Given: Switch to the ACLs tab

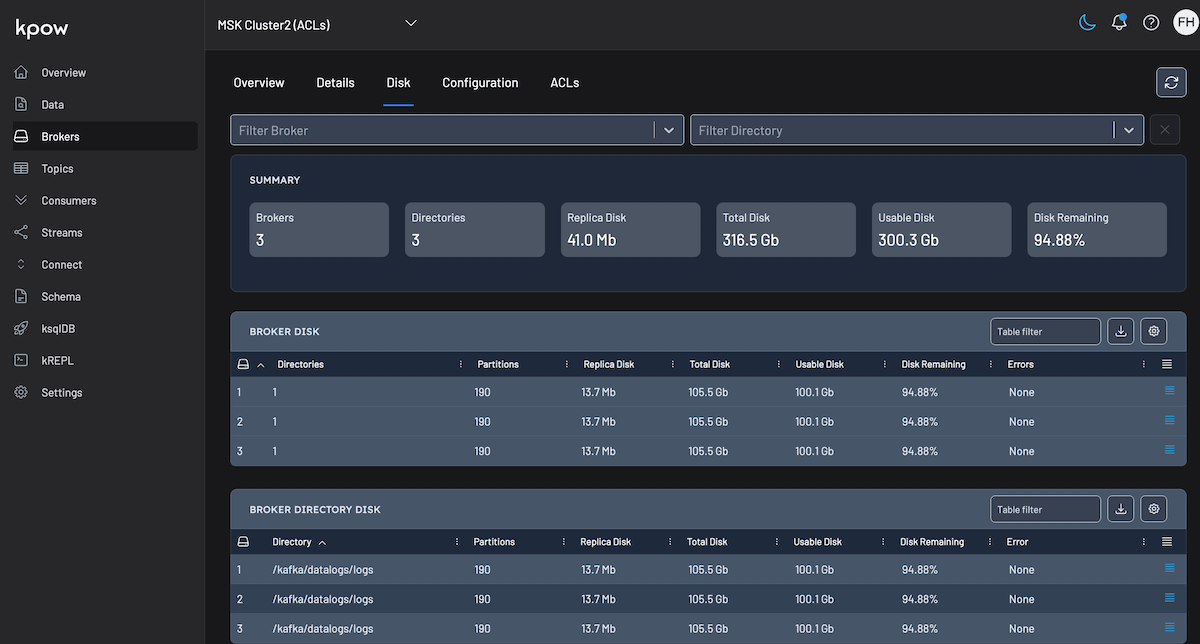Looking at the screenshot, I should pyautogui.click(x=564, y=83).
